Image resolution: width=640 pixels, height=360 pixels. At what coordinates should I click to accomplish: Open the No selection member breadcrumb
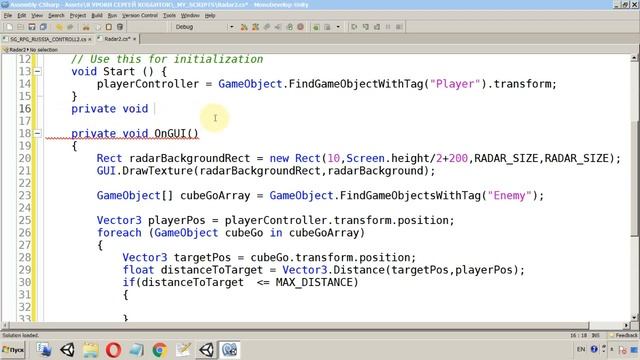[43, 50]
